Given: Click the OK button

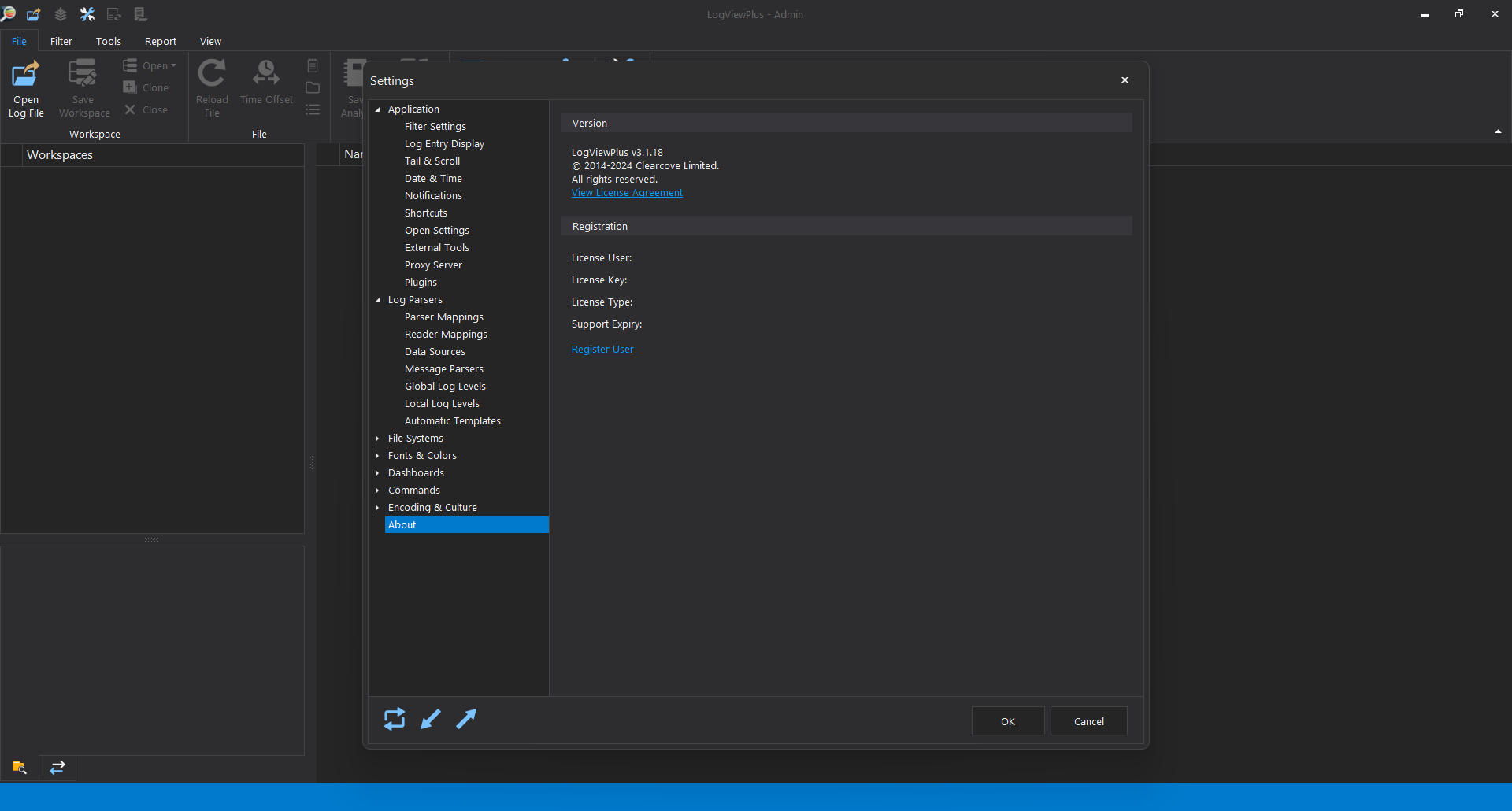Looking at the screenshot, I should [x=1008, y=721].
